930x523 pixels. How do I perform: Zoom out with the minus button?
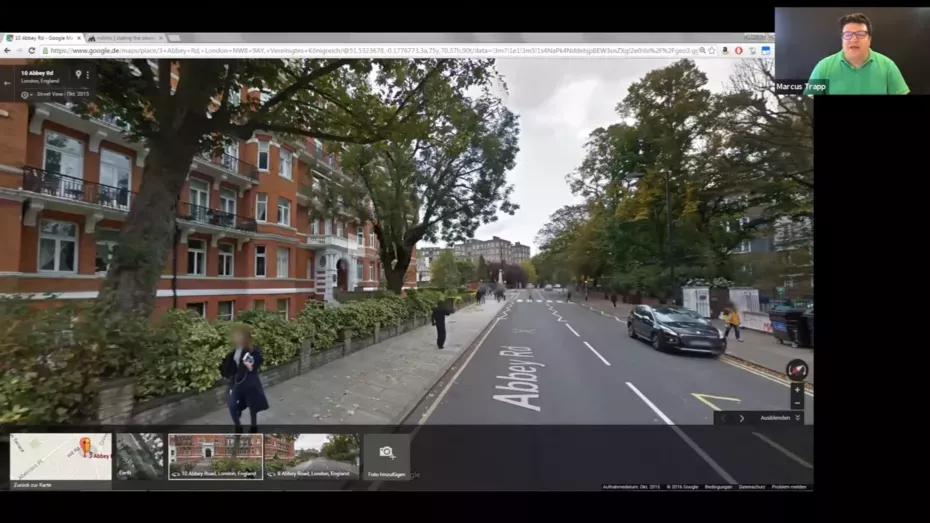tap(797, 403)
